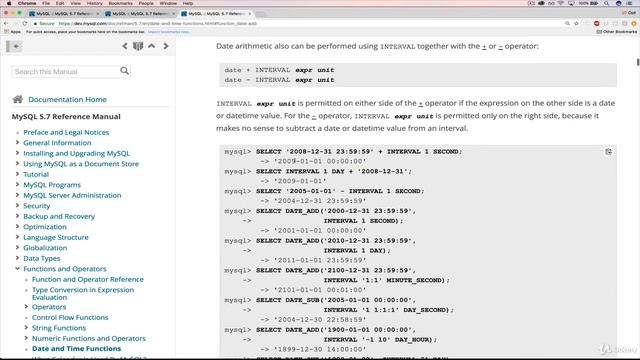Screen dimensions: 640x360
Task: Open the Wi-Fi status menu
Action: (561, 3)
